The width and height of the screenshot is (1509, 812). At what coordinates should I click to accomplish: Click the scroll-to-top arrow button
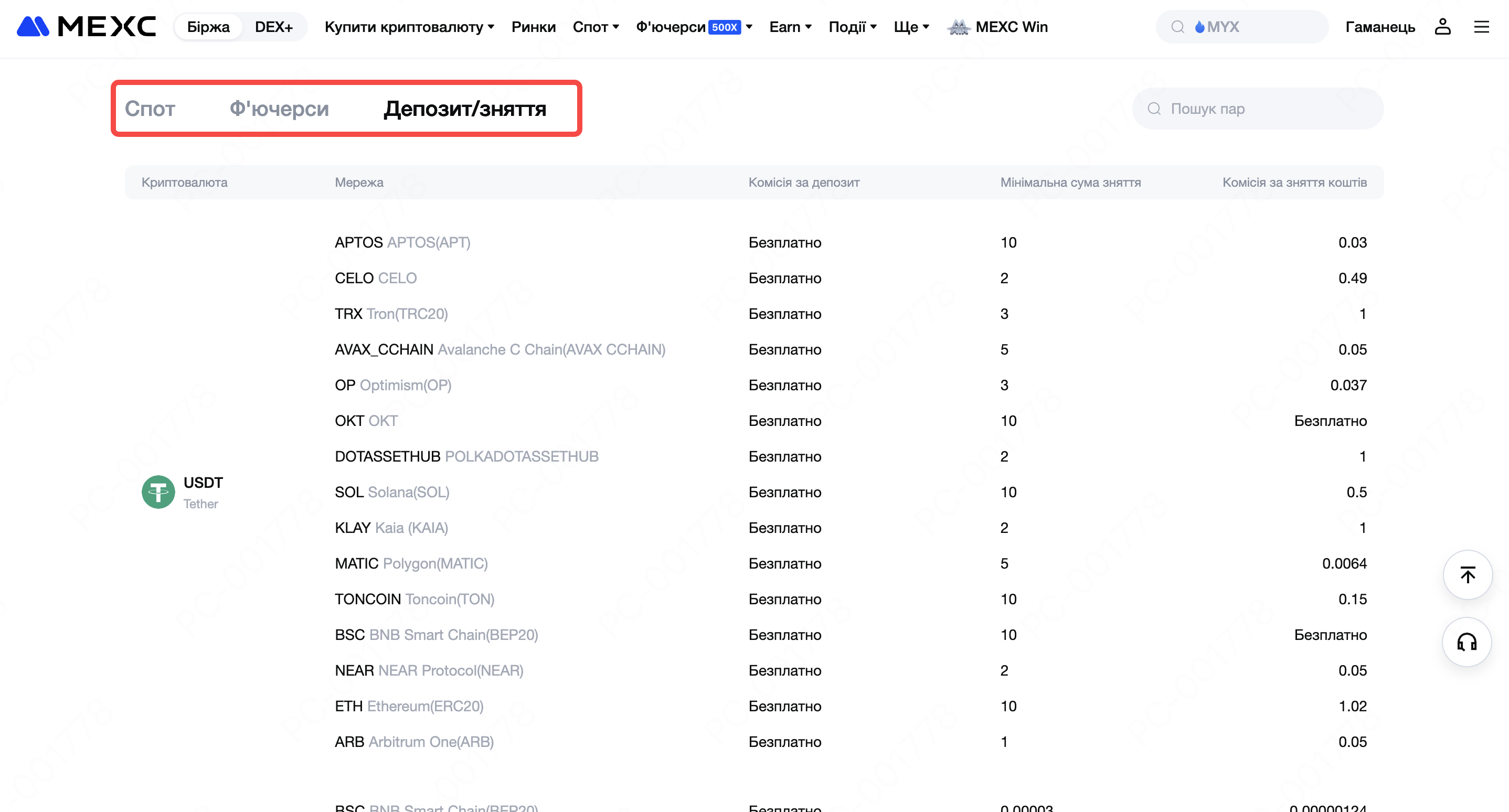point(1468,575)
